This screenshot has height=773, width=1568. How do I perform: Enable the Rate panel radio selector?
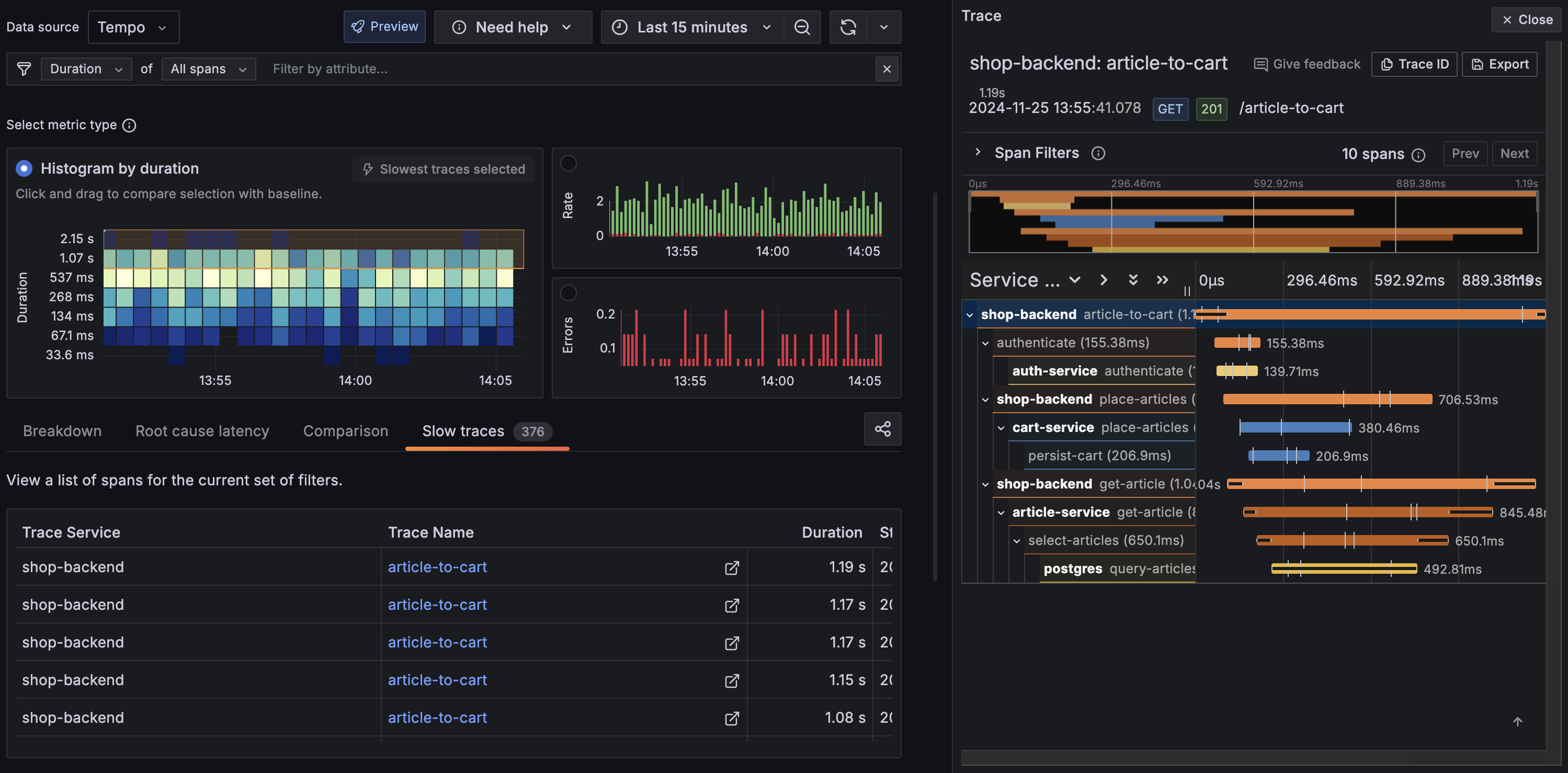click(569, 163)
